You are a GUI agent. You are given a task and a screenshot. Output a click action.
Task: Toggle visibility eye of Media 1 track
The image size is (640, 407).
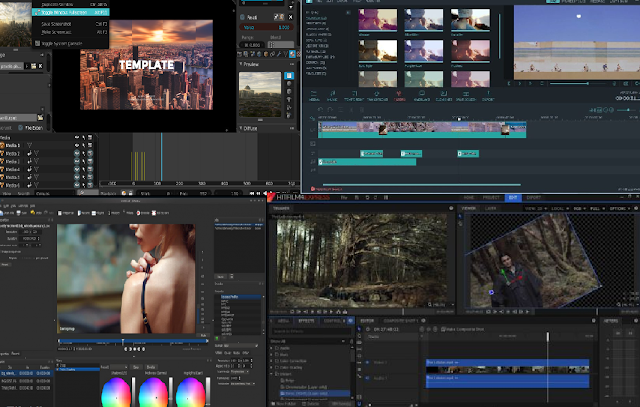click(77, 145)
